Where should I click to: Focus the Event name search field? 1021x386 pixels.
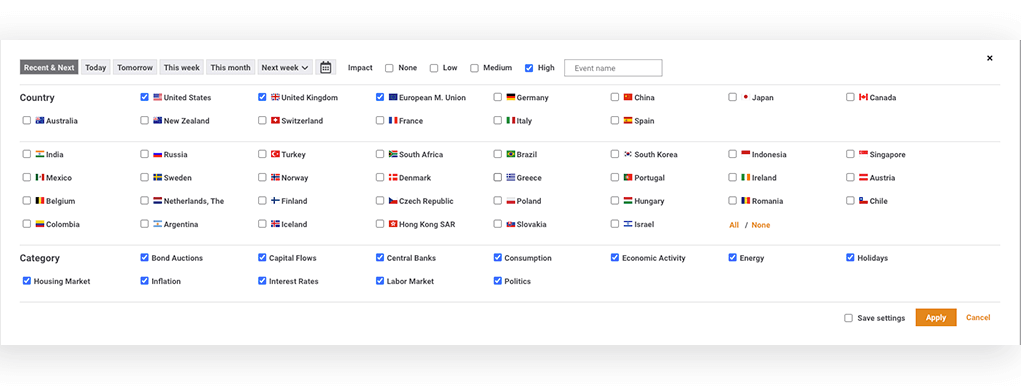[x=613, y=68]
